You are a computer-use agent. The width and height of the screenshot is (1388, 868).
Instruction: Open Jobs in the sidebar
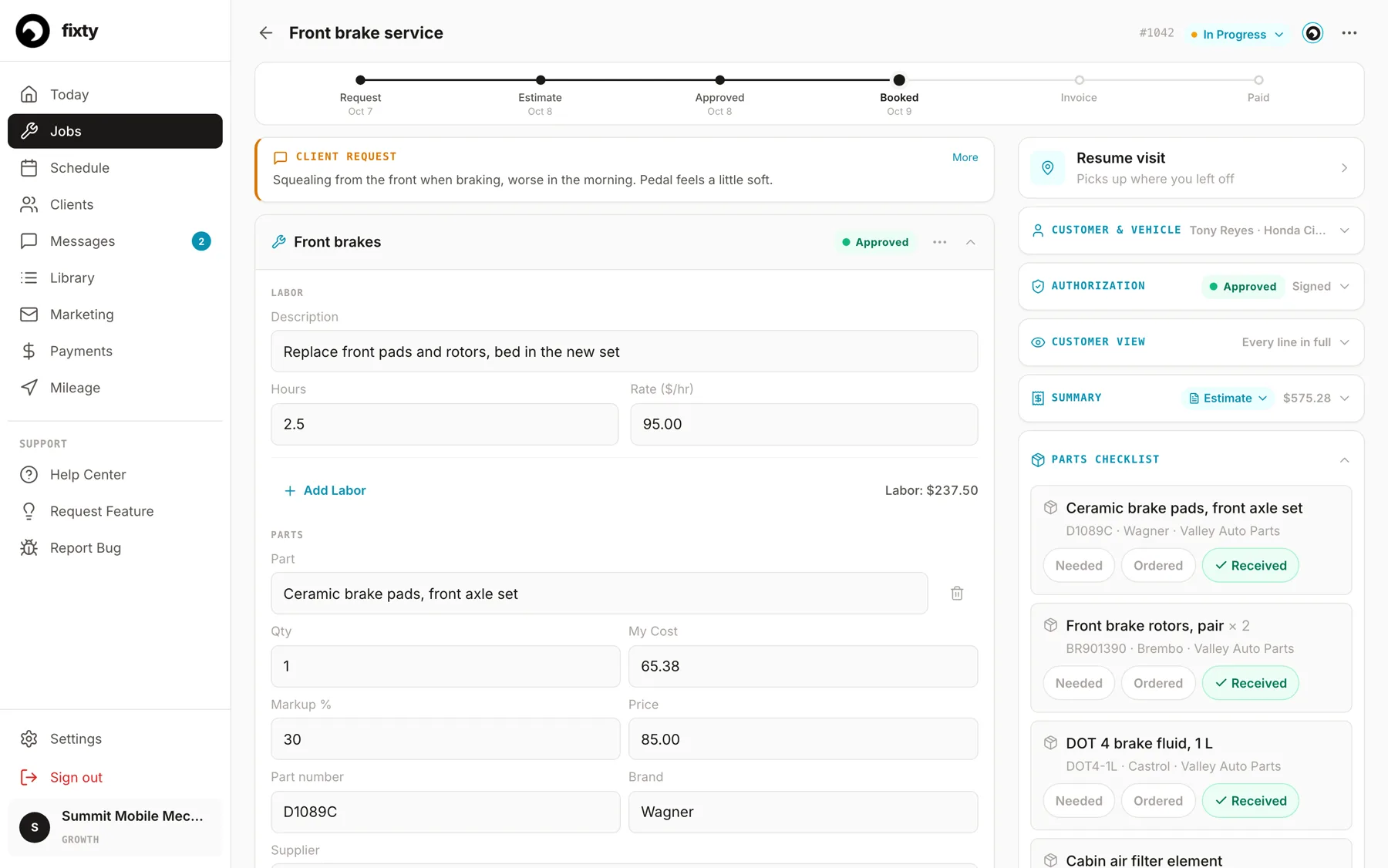[115, 131]
